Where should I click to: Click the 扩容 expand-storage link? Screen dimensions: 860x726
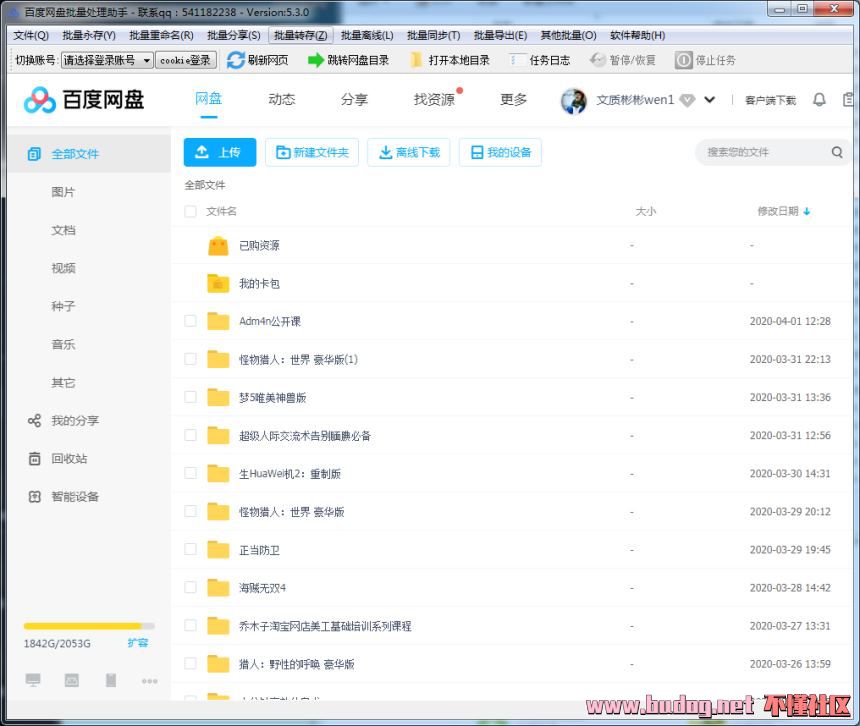pyautogui.click(x=138, y=643)
